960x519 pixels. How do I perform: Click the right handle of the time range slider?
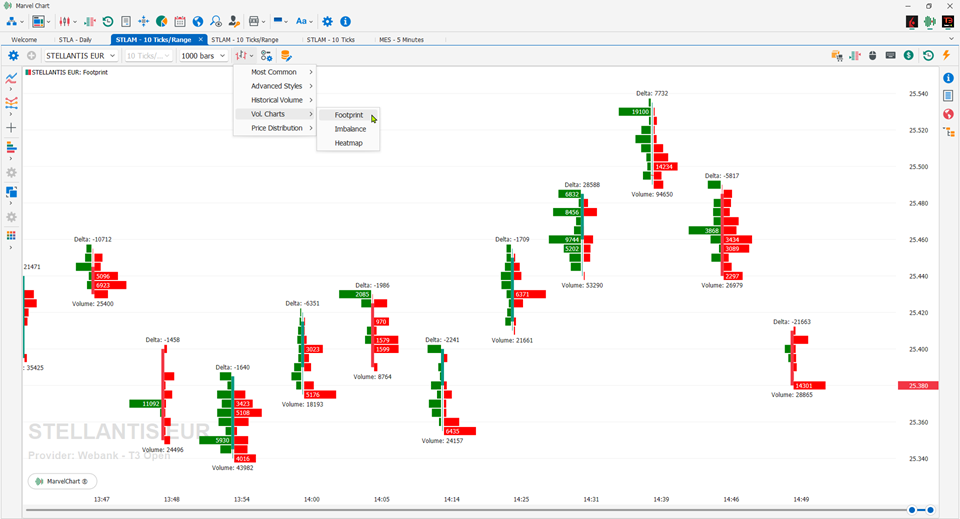point(930,510)
